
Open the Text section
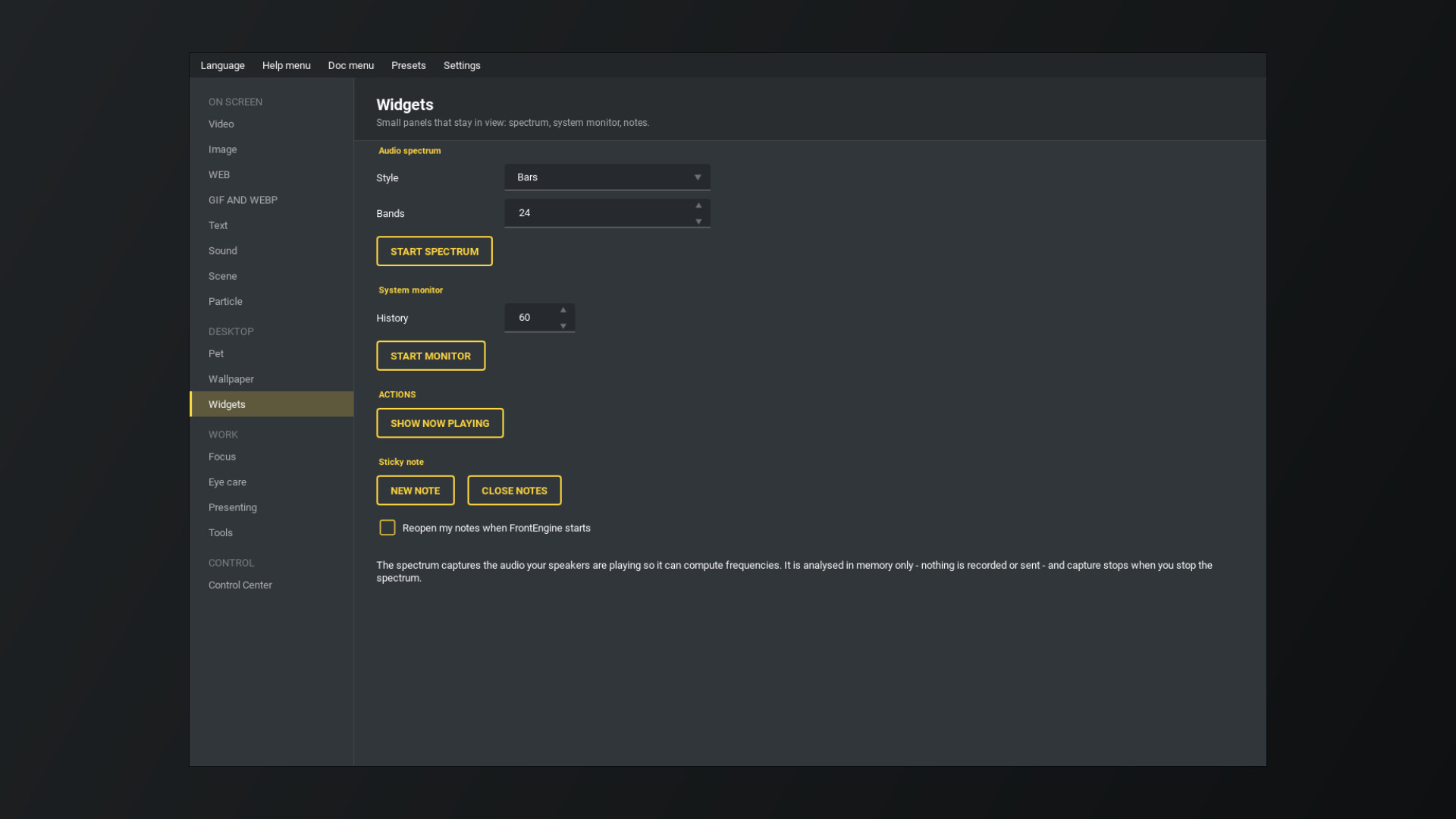[271, 225]
